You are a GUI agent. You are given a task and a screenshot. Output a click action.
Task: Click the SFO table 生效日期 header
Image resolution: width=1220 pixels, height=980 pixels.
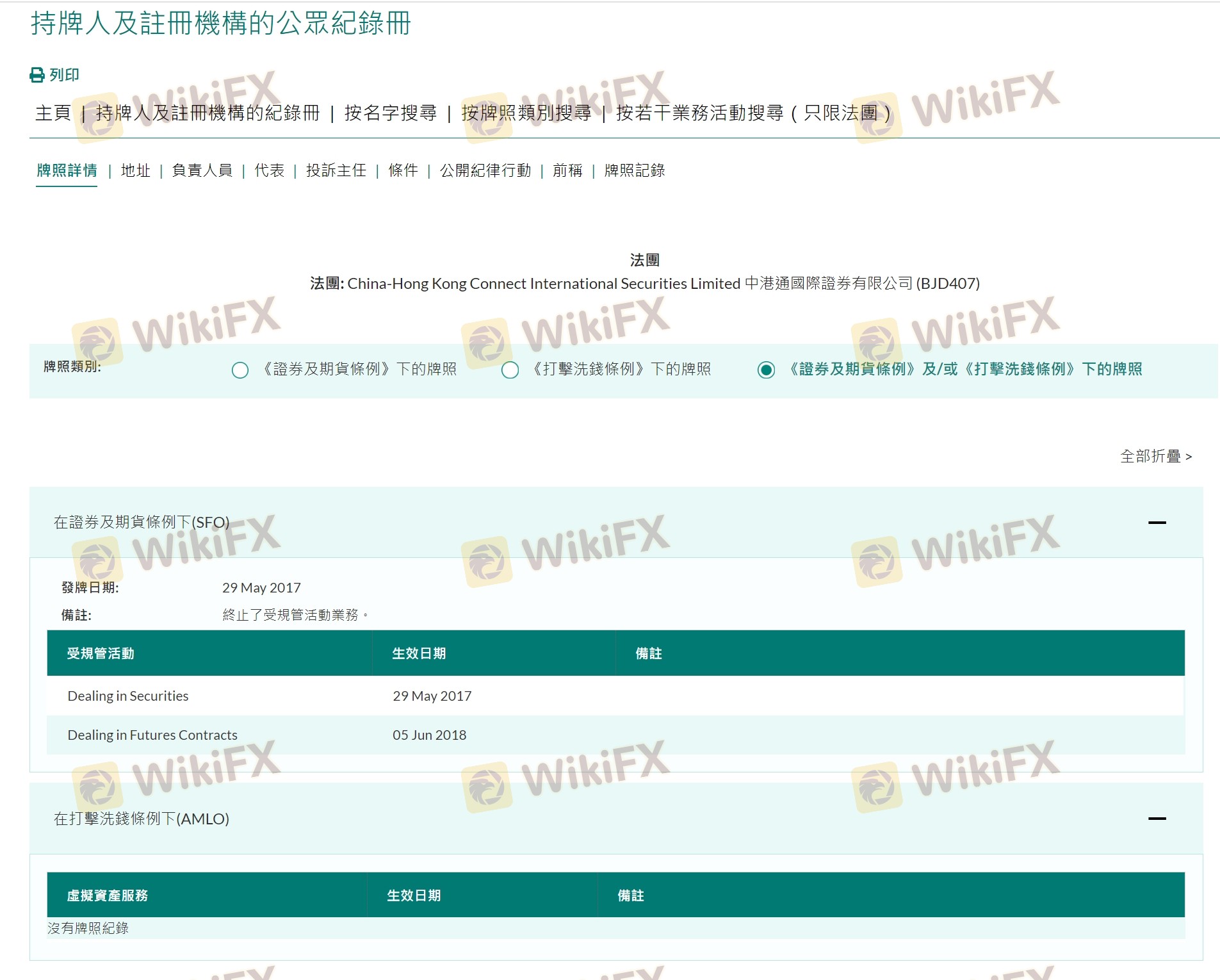419,653
